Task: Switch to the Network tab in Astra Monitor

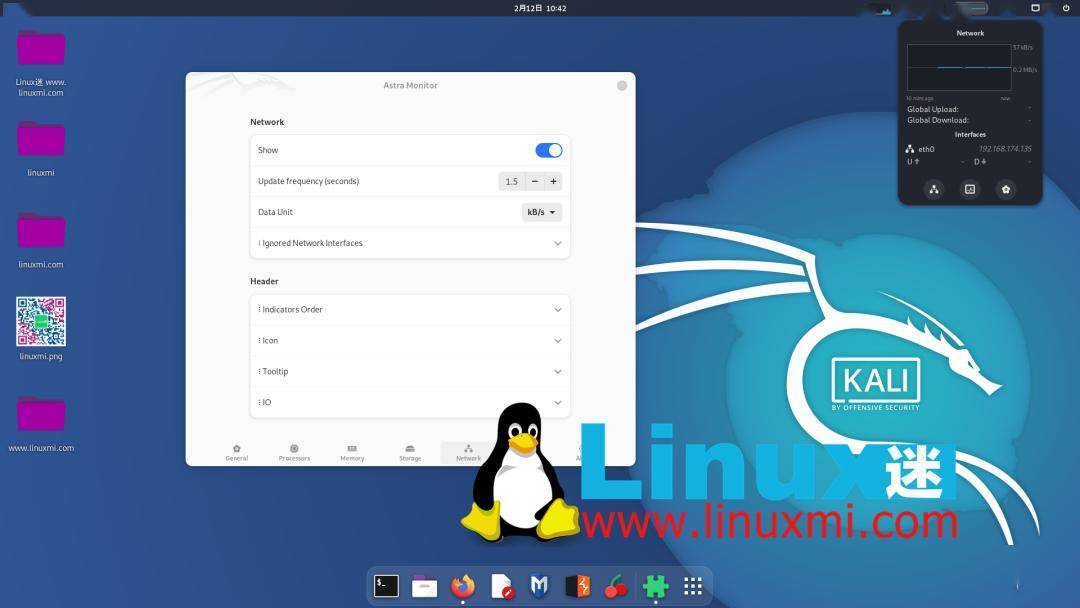Action: coord(467,450)
